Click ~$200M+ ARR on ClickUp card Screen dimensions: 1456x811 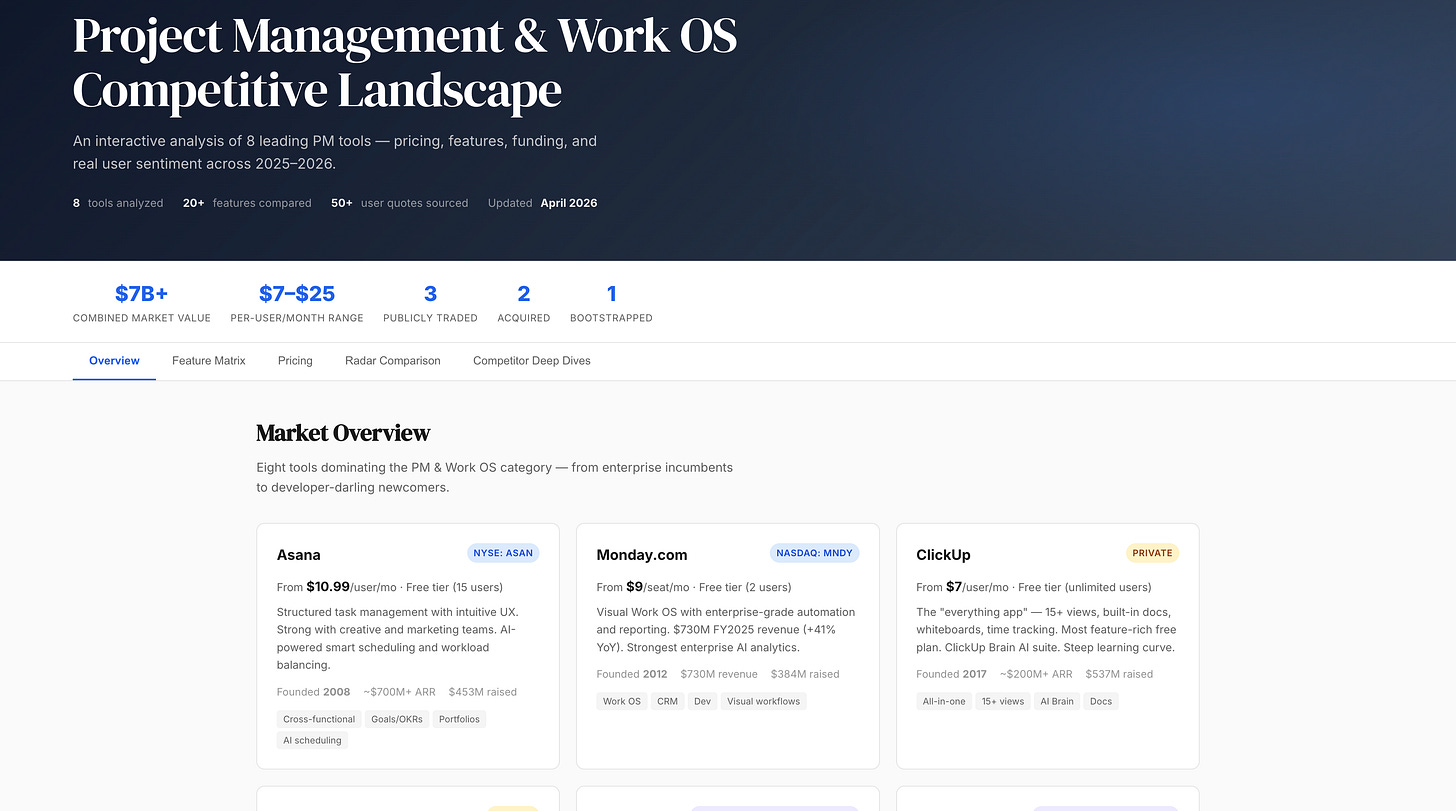1036,674
